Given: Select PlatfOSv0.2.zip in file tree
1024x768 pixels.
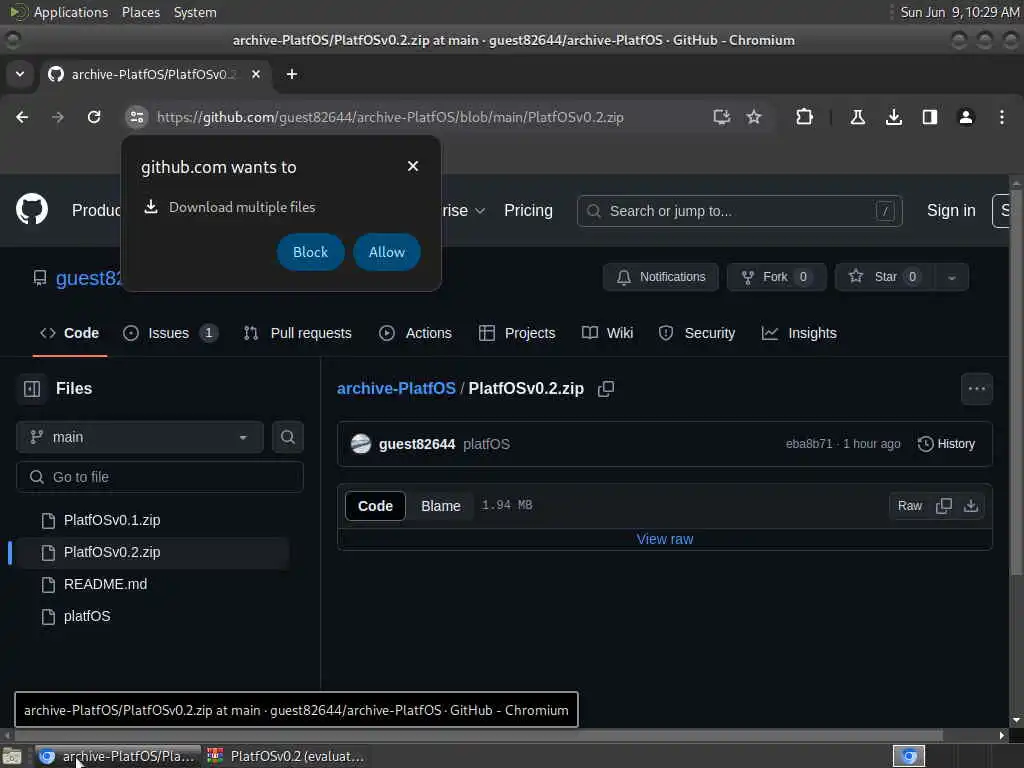Looking at the screenshot, I should [x=152, y=552].
